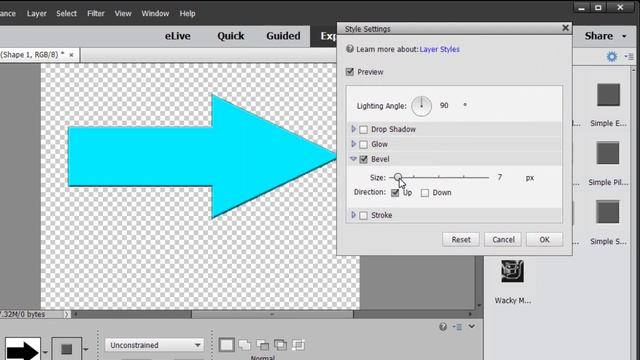The height and width of the screenshot is (360, 640).
Task: Expand the Stroke section triangle
Action: 353,215
